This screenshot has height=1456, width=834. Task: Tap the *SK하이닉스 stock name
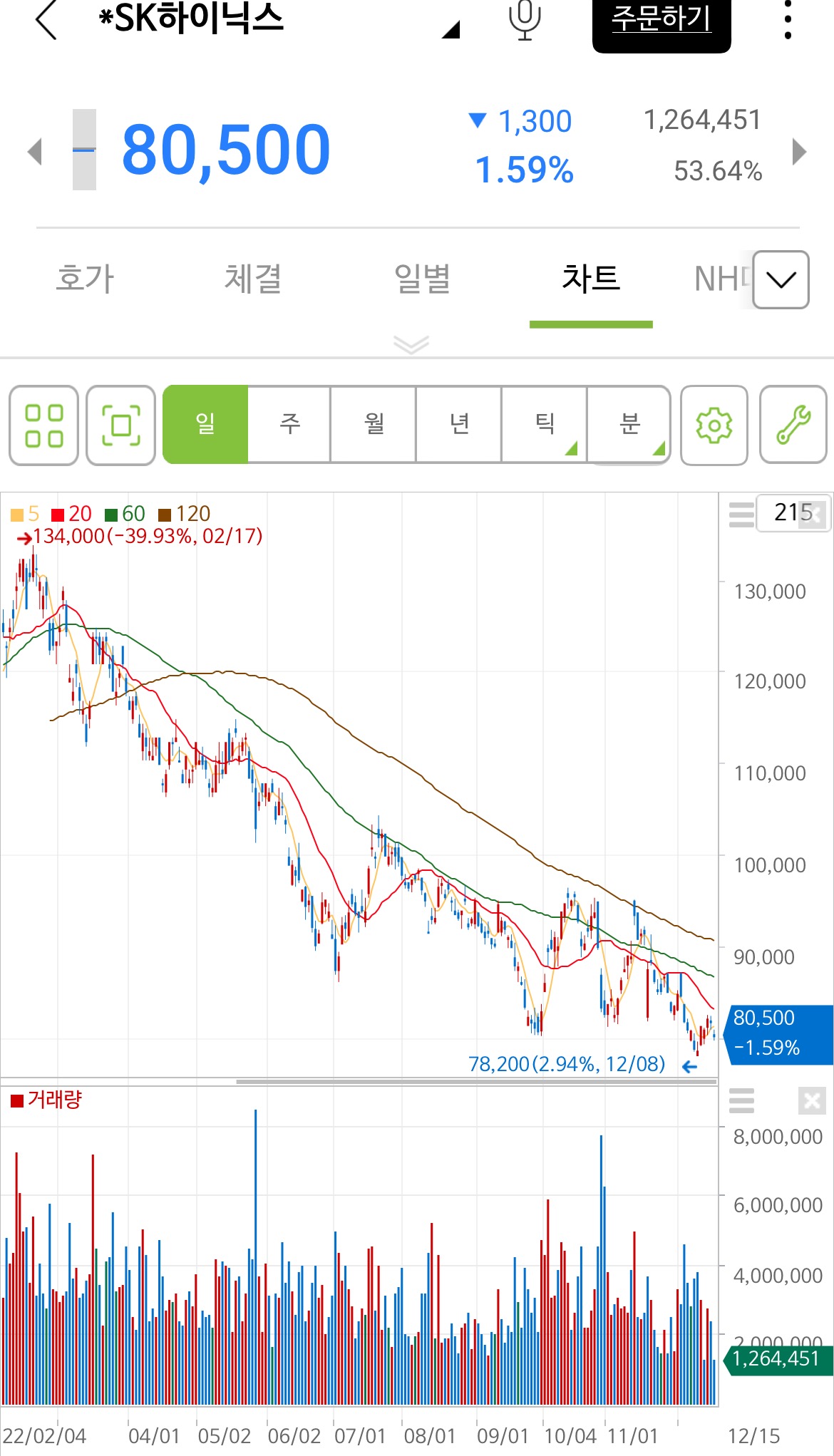pyautogui.click(x=191, y=19)
